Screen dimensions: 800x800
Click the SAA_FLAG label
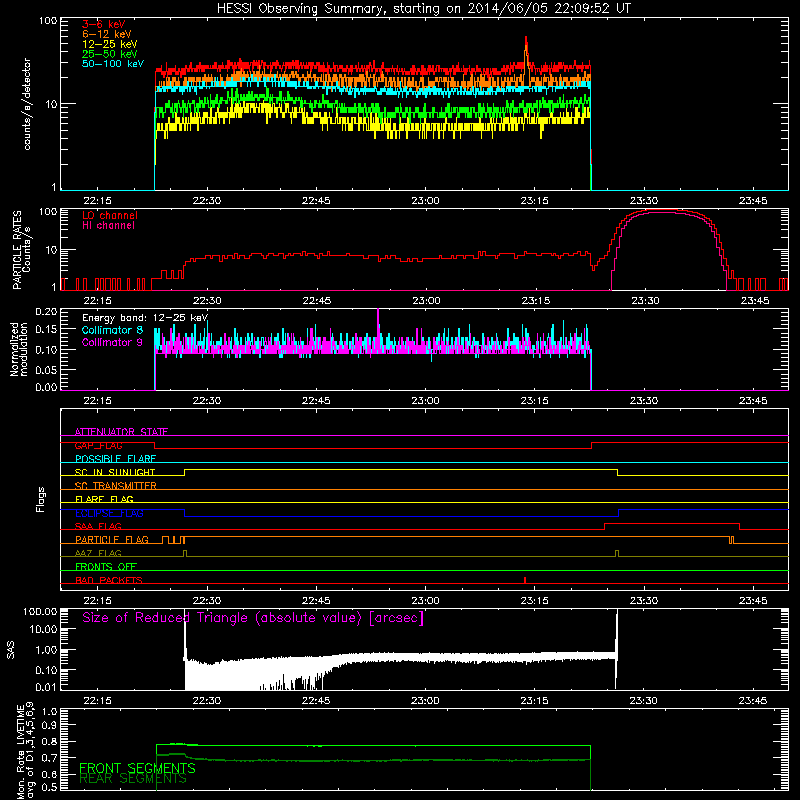coord(98,526)
